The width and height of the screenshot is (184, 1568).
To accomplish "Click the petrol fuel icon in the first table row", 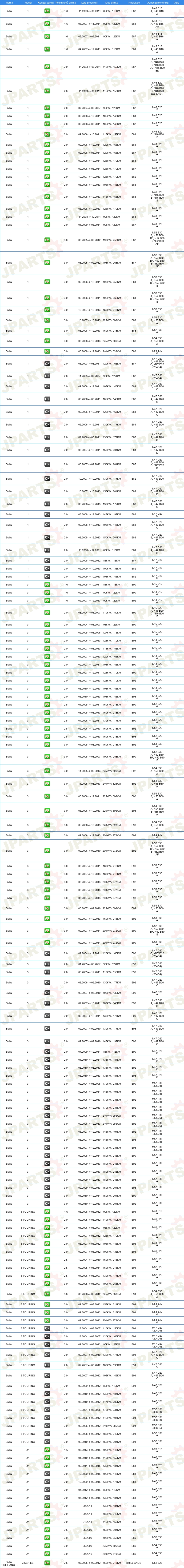I will pos(47,11).
